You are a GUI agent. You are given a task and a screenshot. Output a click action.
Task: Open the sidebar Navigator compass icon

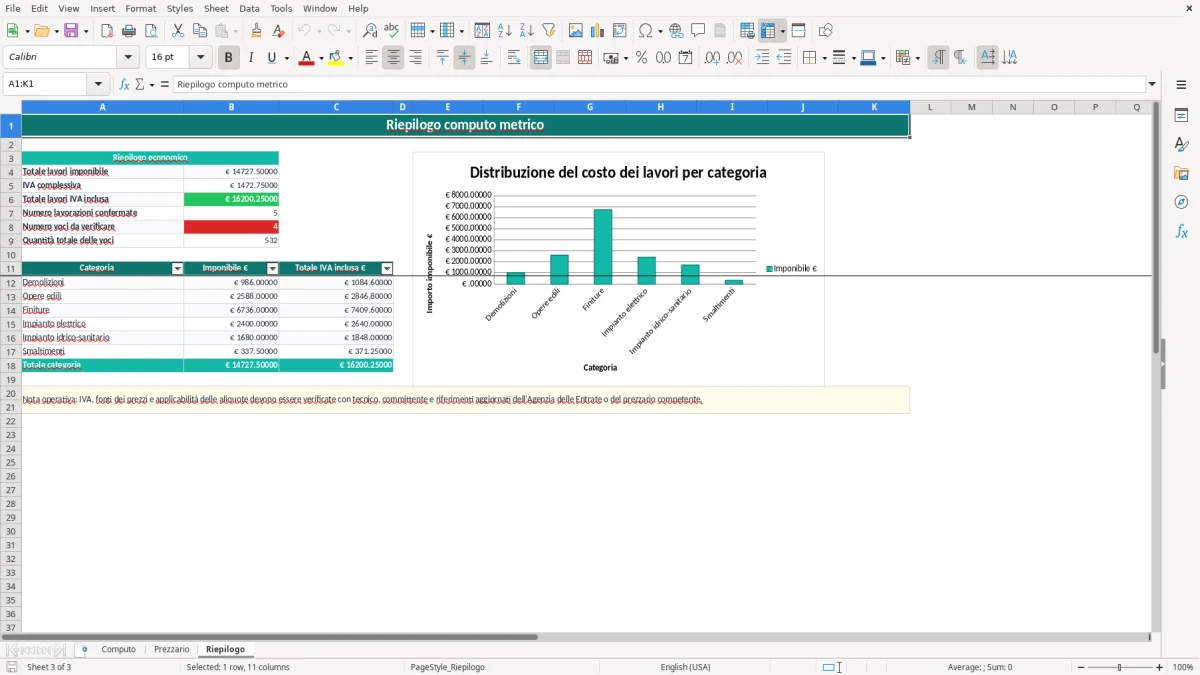pyautogui.click(x=1181, y=202)
